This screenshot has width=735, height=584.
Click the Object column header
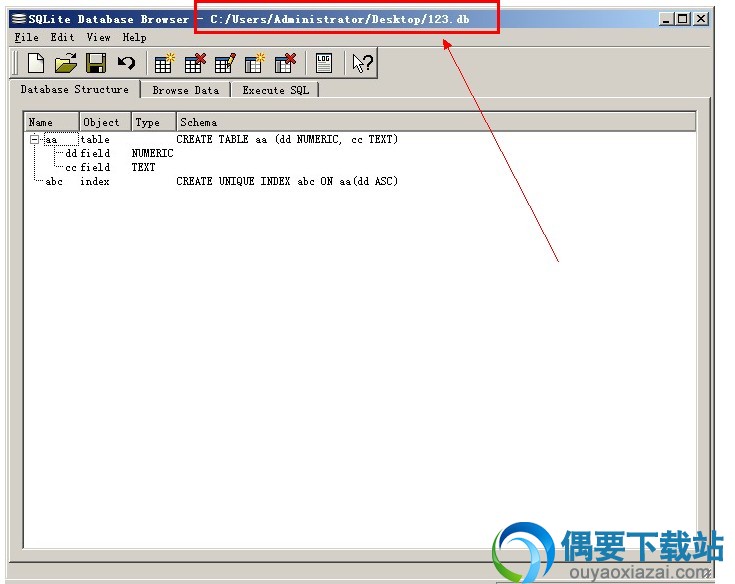pos(105,122)
